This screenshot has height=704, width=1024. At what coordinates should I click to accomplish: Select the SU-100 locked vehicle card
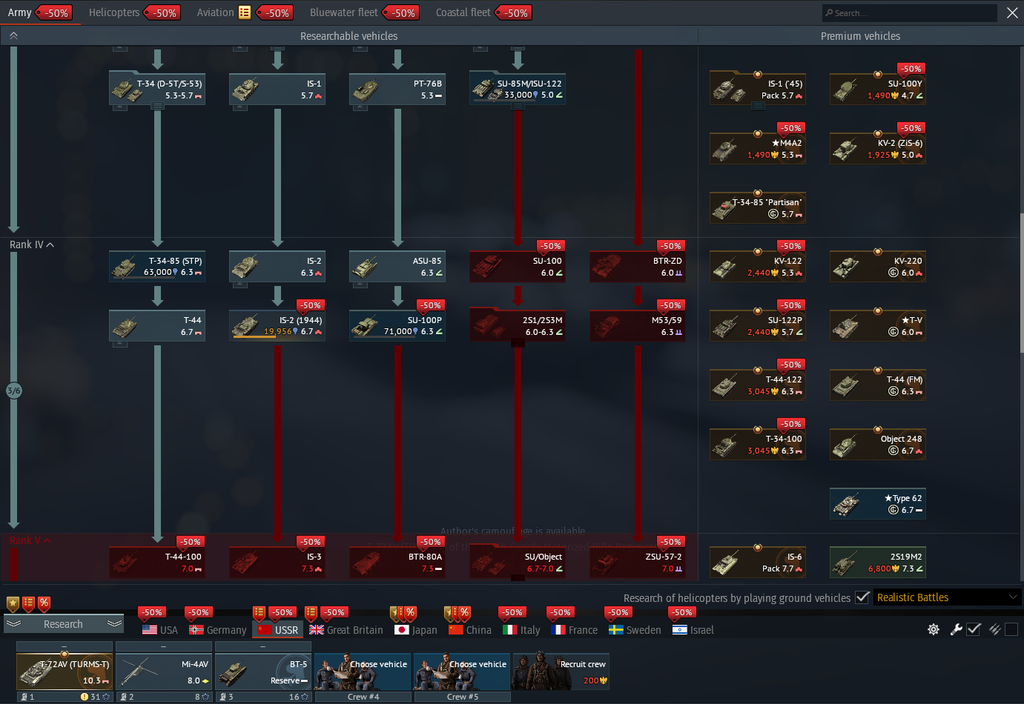(518, 266)
